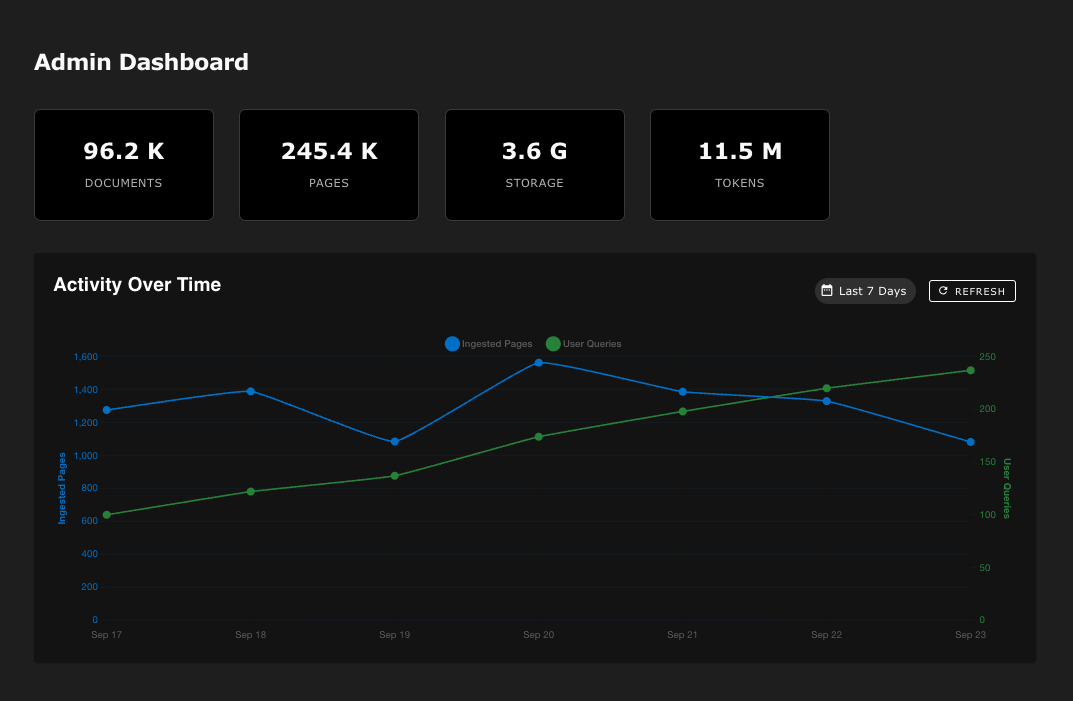Click Ingested Pages data point on Sep 18
1073x701 pixels.
pyautogui.click(x=251, y=391)
